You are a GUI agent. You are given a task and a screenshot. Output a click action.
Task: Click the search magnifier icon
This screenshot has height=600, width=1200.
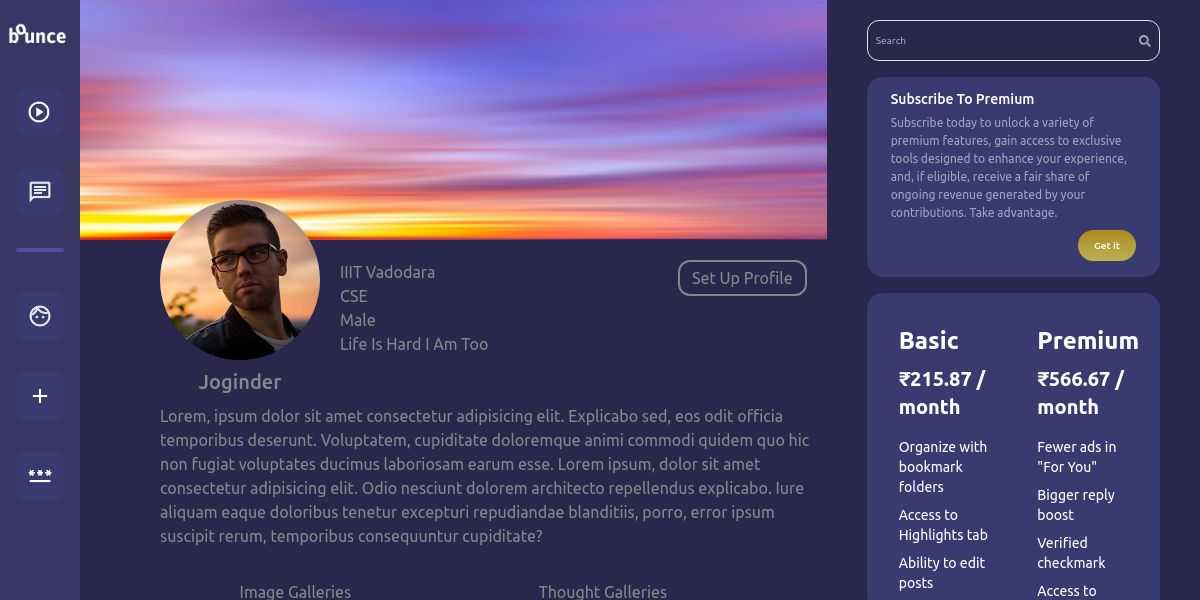[1144, 41]
